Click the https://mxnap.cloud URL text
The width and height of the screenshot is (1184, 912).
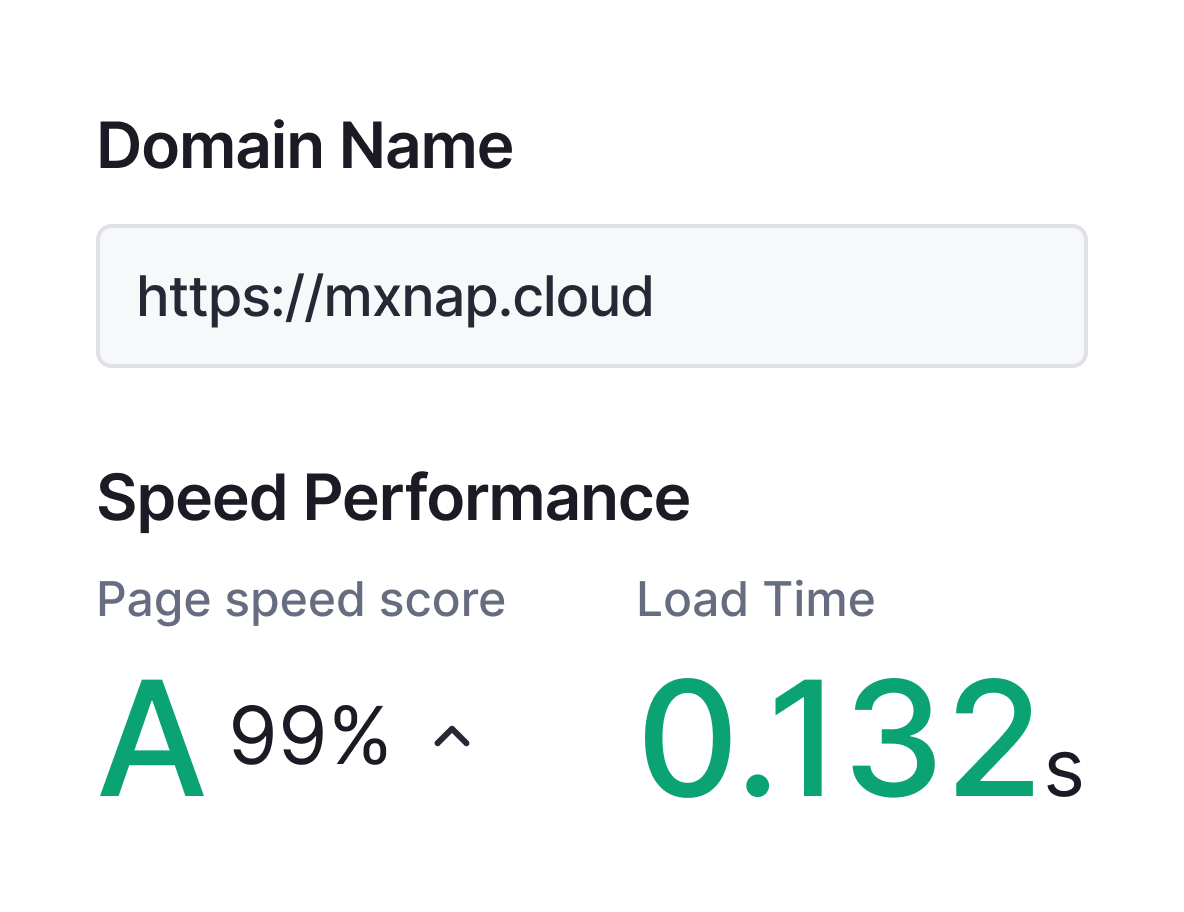coord(394,297)
